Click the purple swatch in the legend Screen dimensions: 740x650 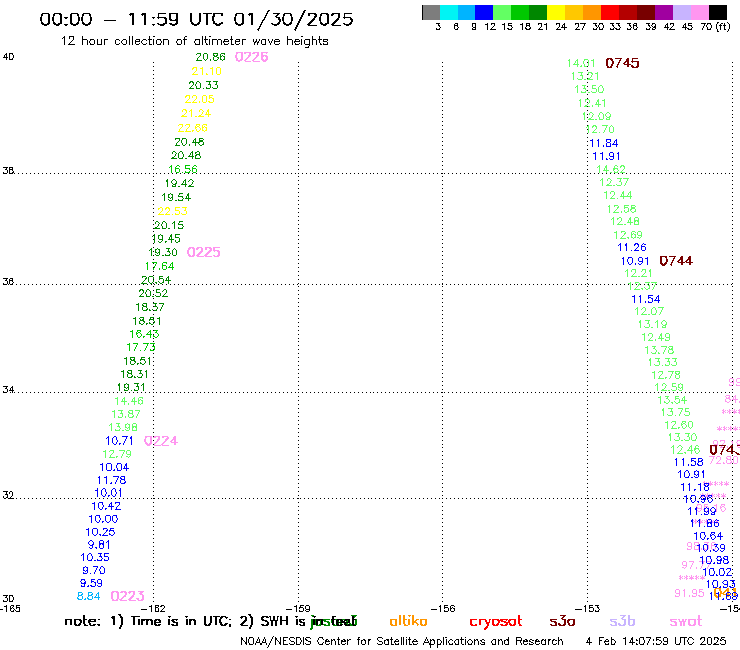click(x=663, y=12)
